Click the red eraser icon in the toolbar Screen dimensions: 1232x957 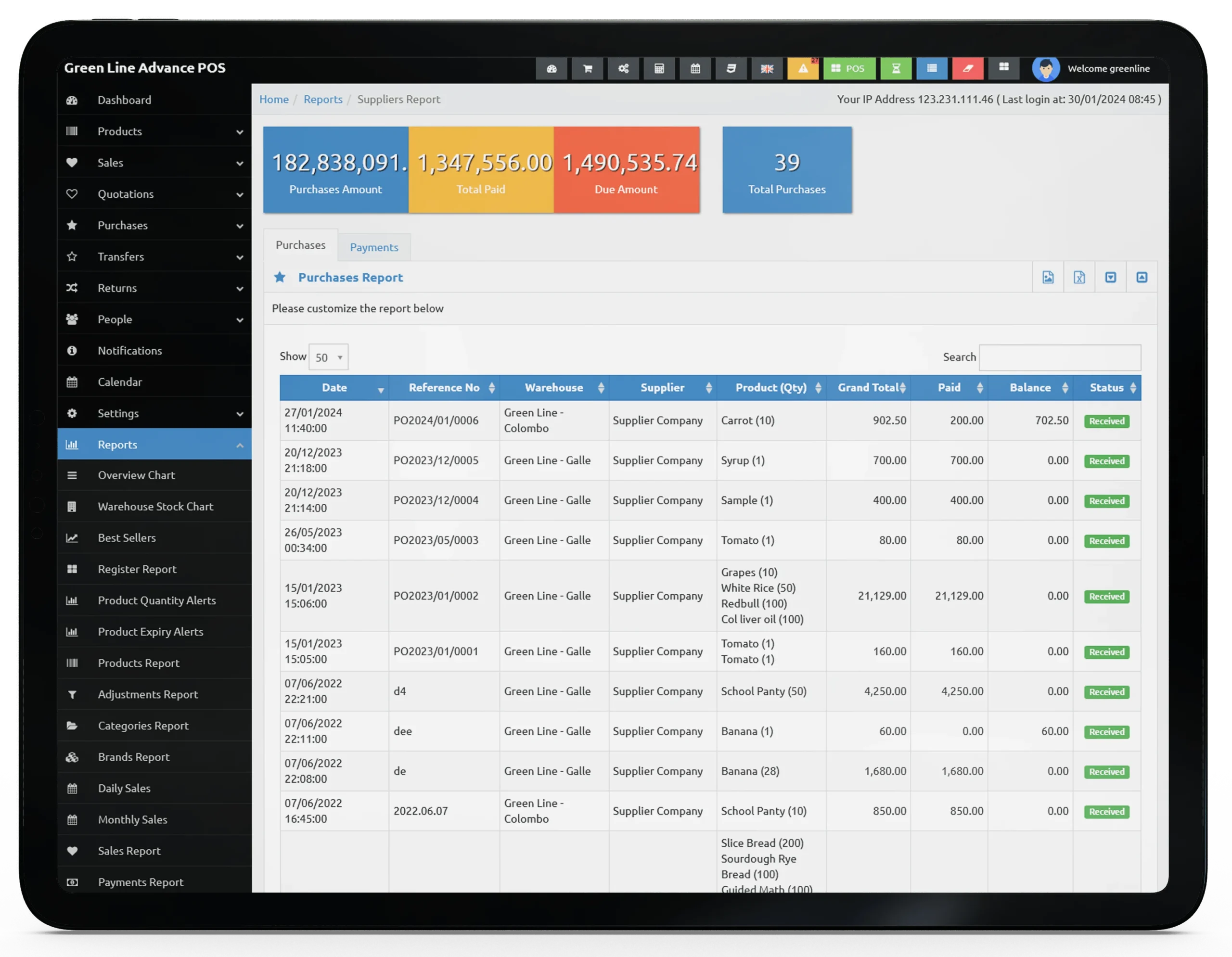click(x=968, y=68)
